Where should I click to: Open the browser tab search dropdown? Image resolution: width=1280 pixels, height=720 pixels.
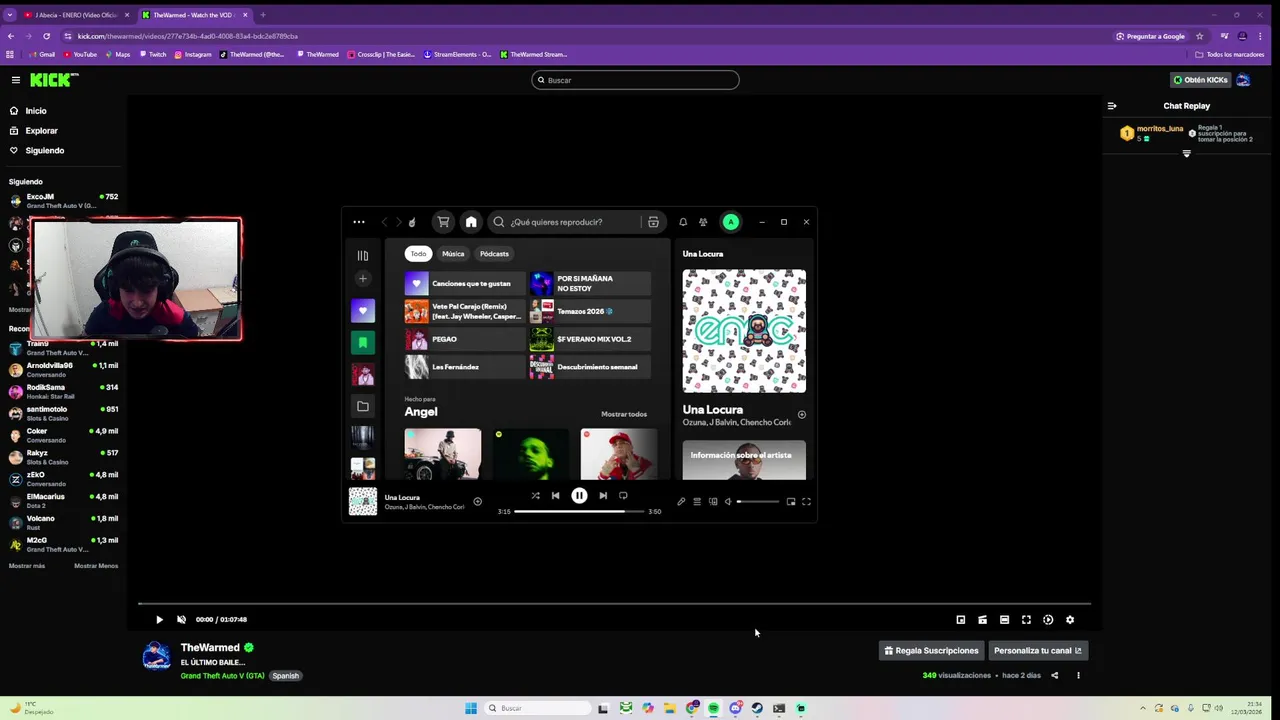click(9, 15)
